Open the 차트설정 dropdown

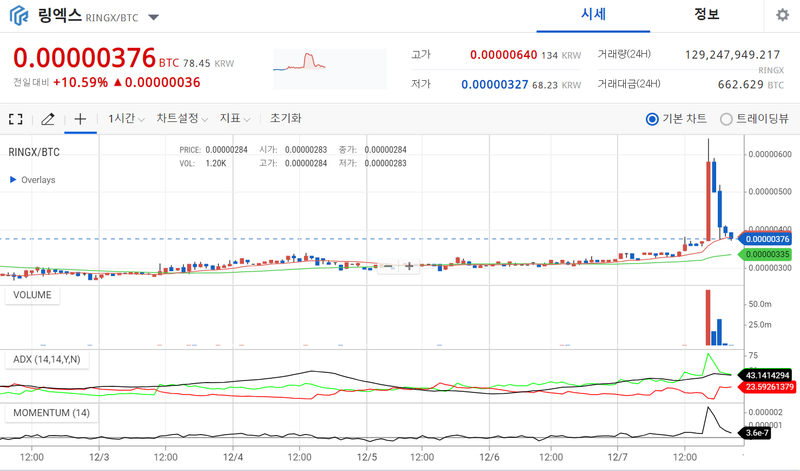(x=182, y=118)
